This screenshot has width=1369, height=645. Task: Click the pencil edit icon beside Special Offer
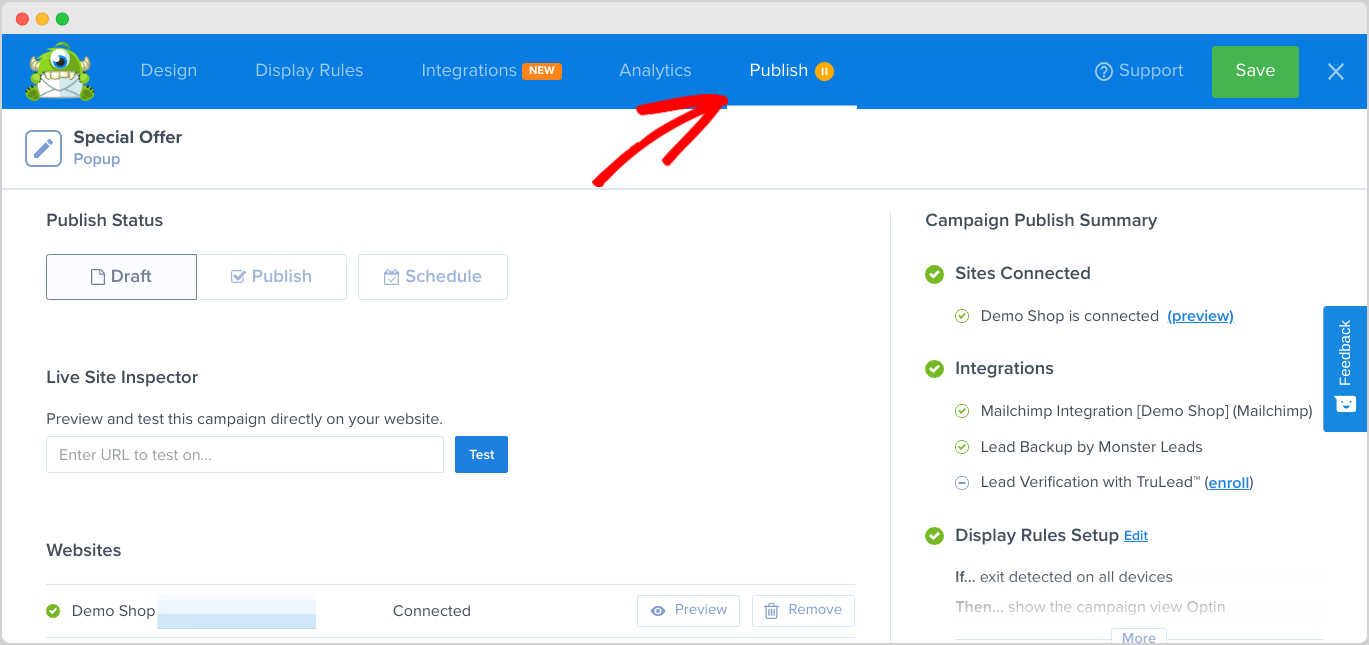[42, 147]
